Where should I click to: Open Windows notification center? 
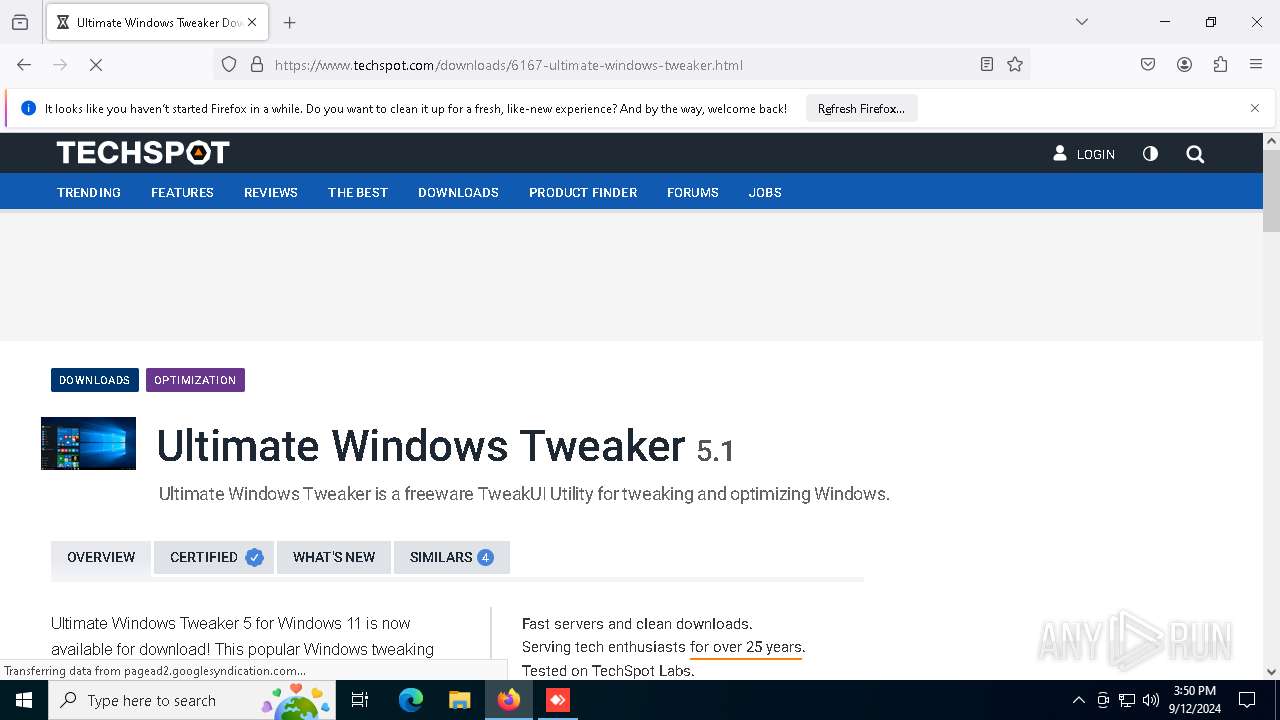point(1247,700)
